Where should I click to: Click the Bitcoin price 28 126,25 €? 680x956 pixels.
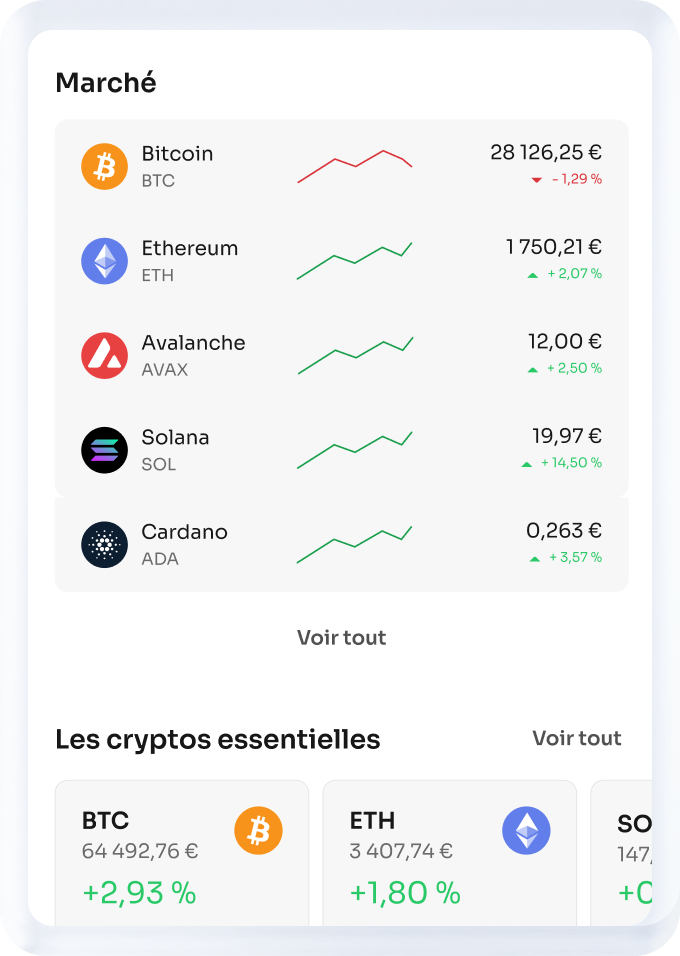coord(546,153)
